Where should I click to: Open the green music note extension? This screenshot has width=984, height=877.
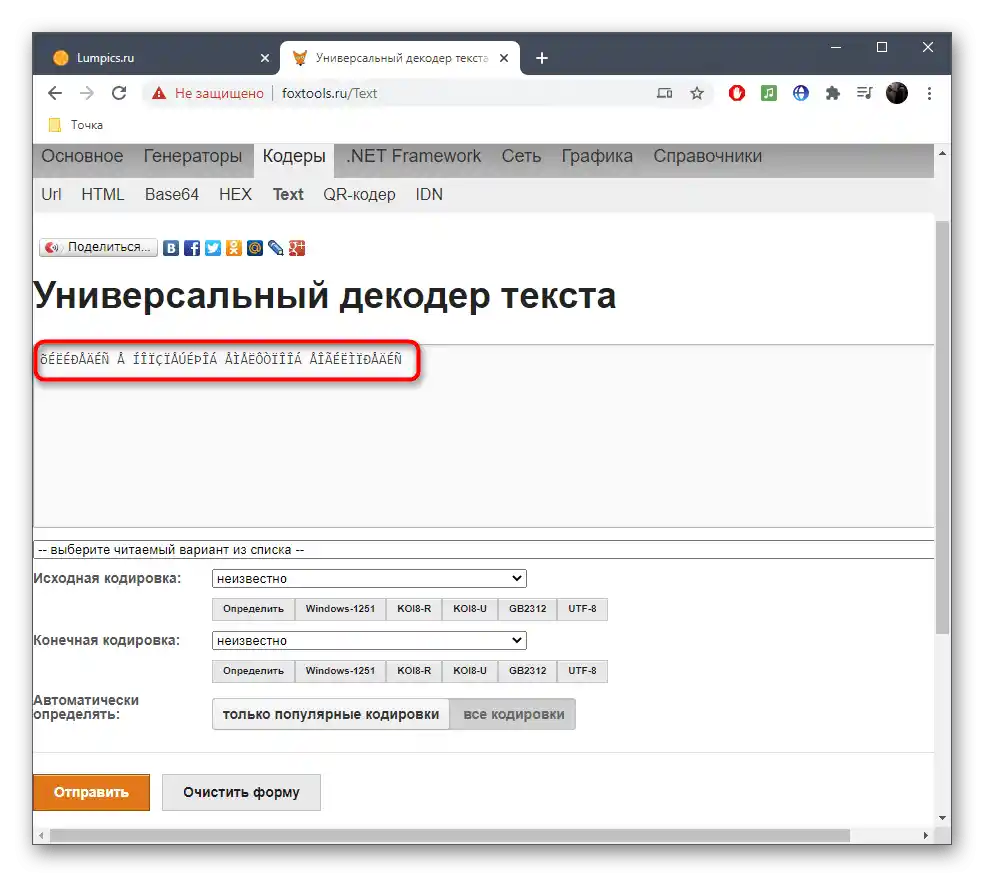point(769,94)
